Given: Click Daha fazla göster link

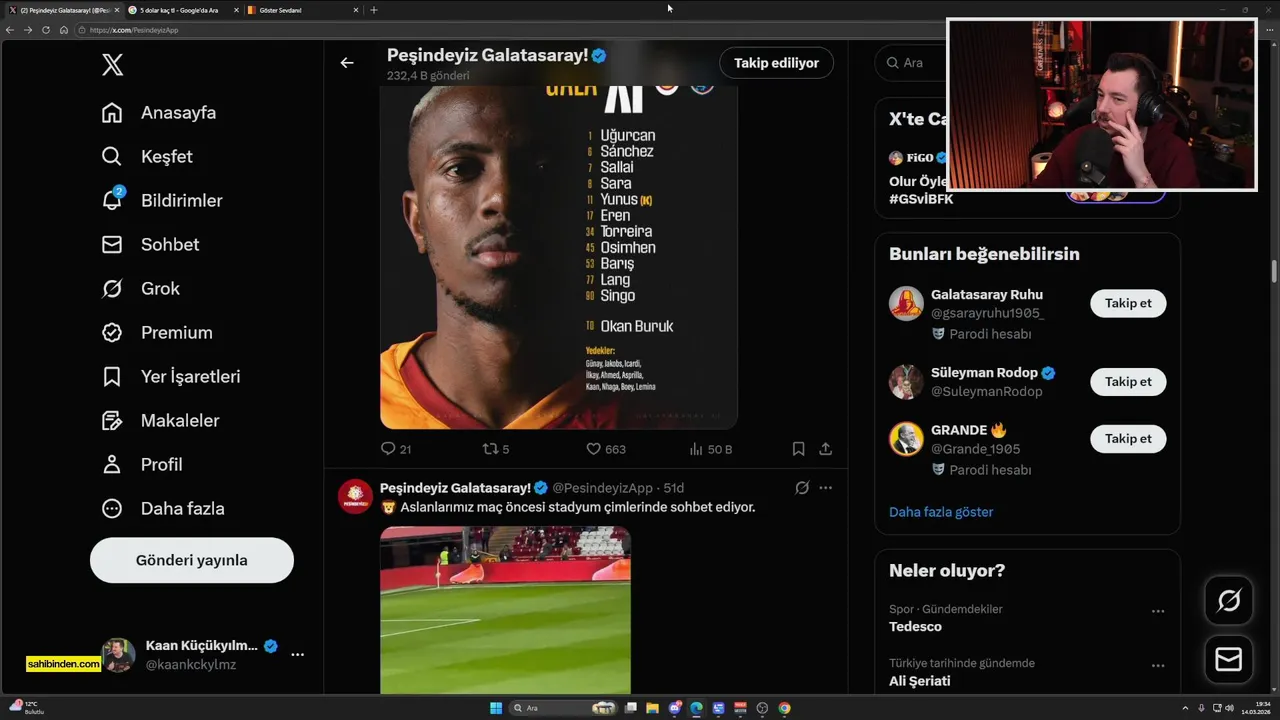Looking at the screenshot, I should 941,512.
